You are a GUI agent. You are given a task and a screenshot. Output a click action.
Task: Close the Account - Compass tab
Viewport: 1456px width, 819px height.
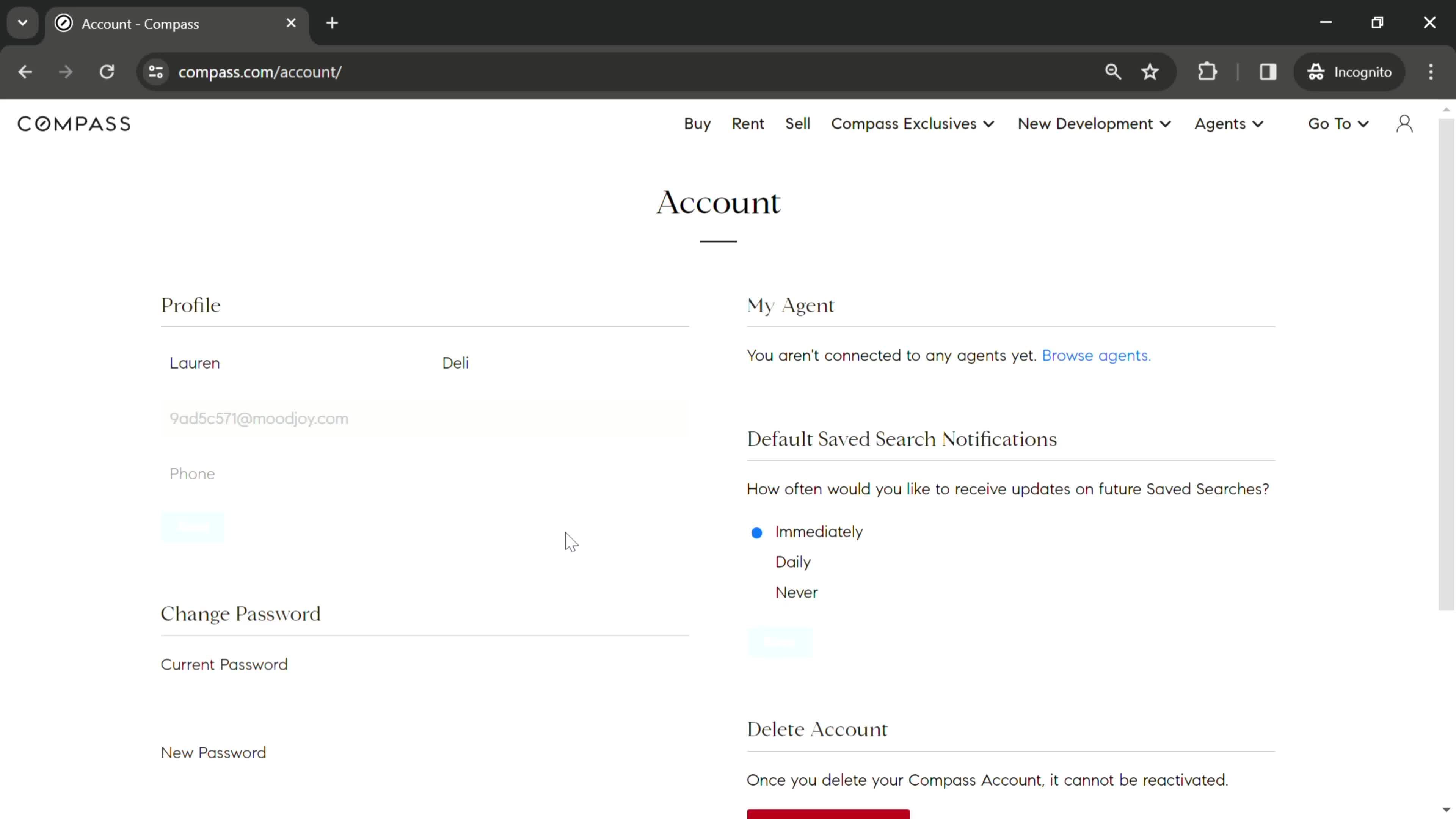(291, 23)
